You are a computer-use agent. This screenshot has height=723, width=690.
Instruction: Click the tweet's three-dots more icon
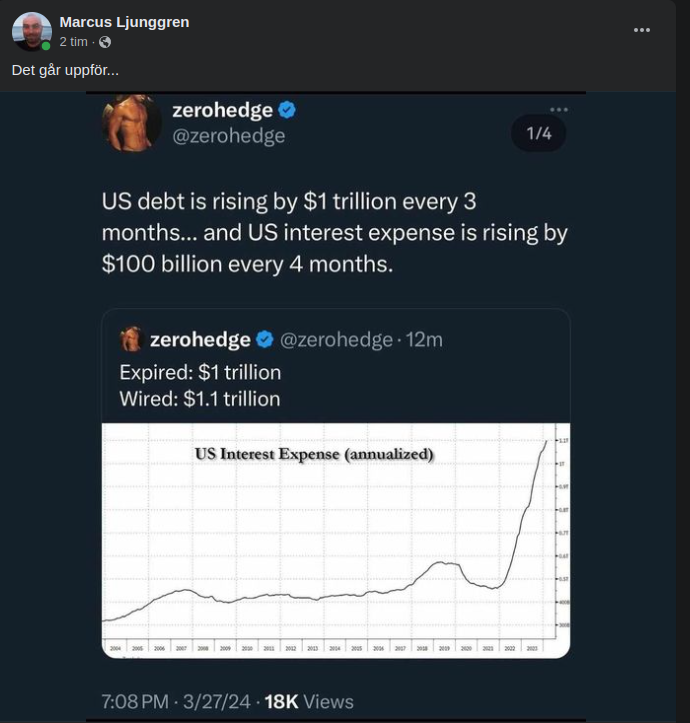point(559,109)
